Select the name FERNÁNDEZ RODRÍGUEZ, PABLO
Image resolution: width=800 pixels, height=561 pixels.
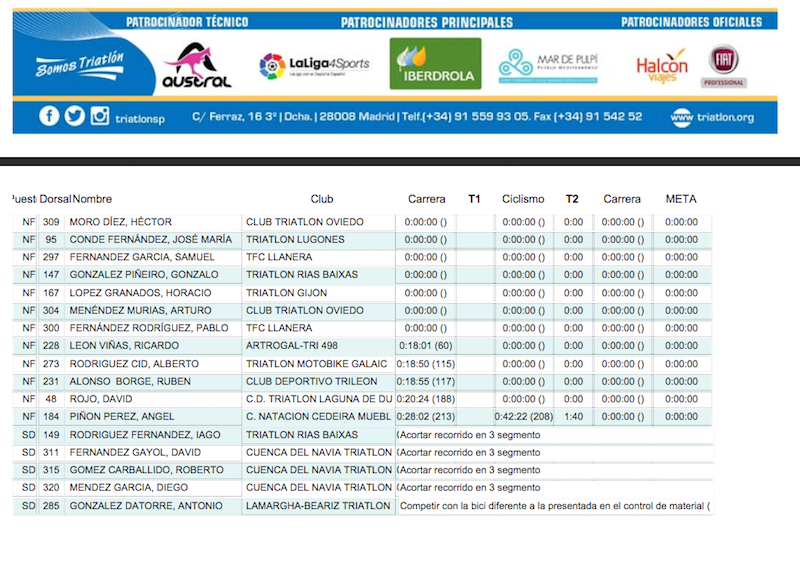pyautogui.click(x=149, y=328)
